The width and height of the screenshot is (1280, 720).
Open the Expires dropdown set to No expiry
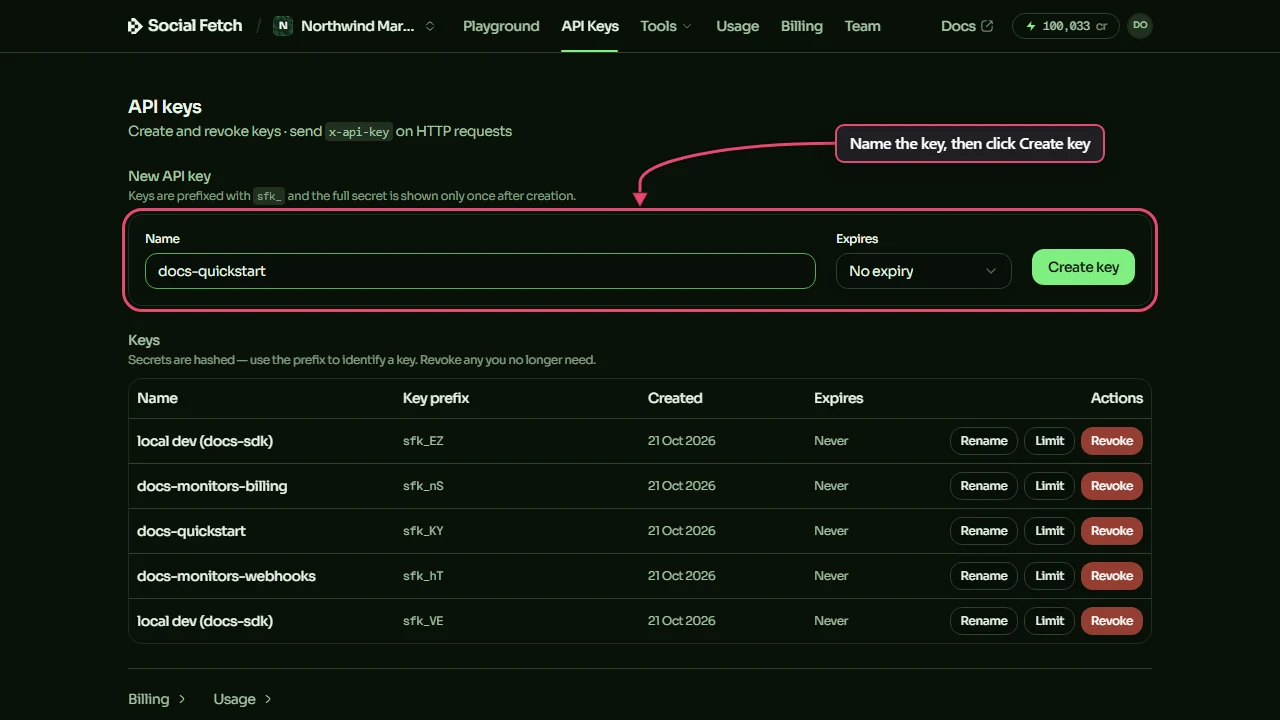tap(924, 271)
